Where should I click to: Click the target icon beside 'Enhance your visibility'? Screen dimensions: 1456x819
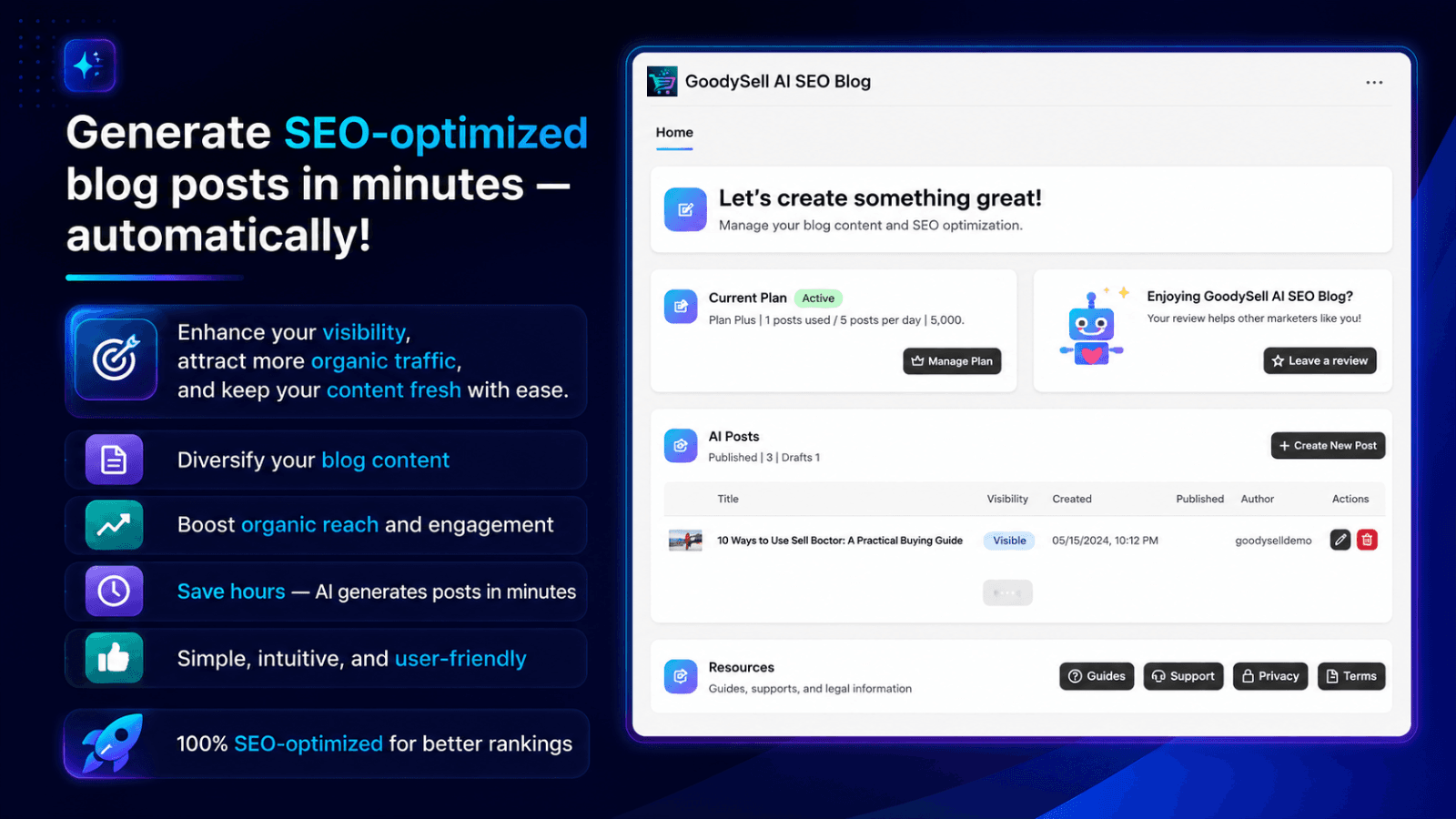pyautogui.click(x=116, y=359)
